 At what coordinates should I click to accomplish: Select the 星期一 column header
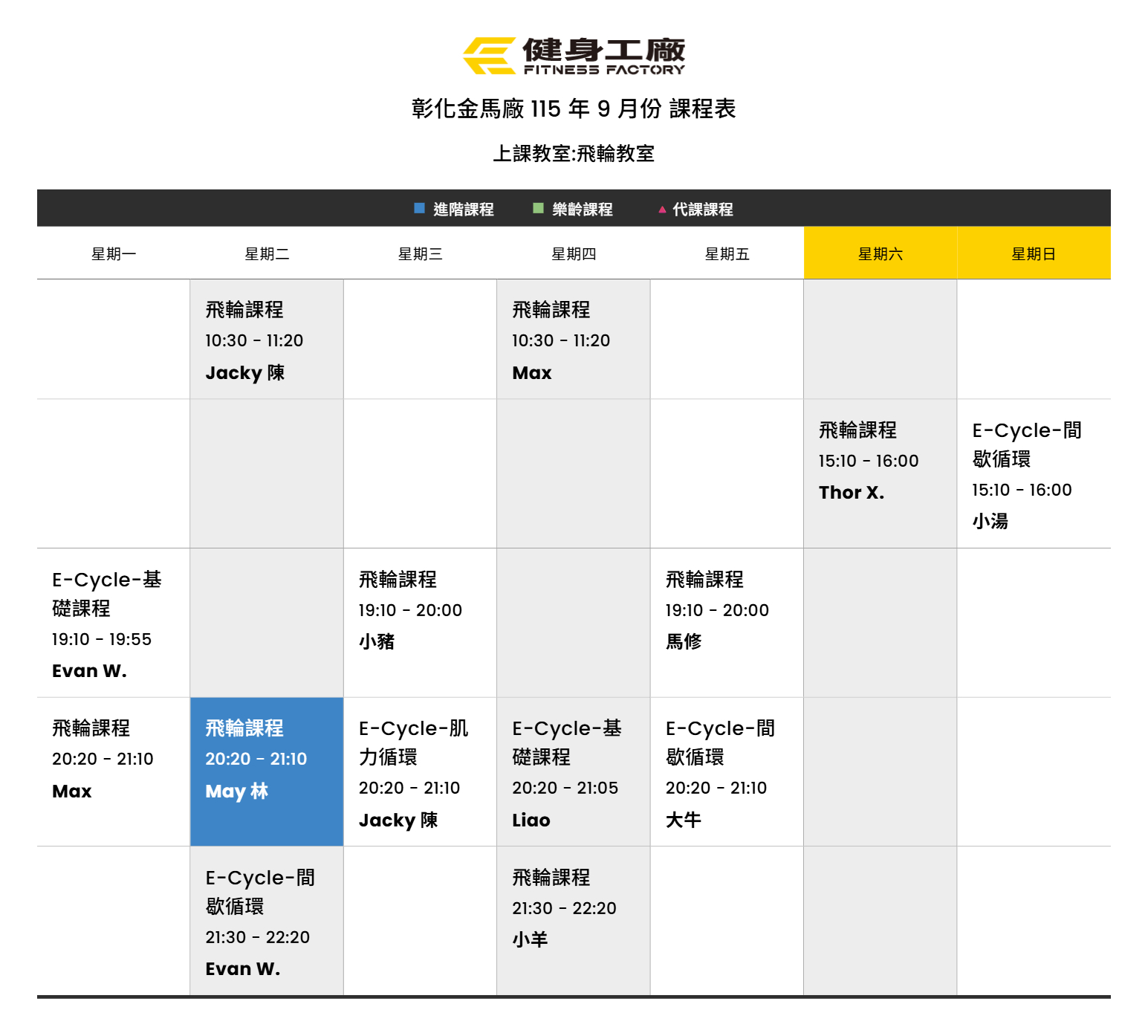(114, 253)
